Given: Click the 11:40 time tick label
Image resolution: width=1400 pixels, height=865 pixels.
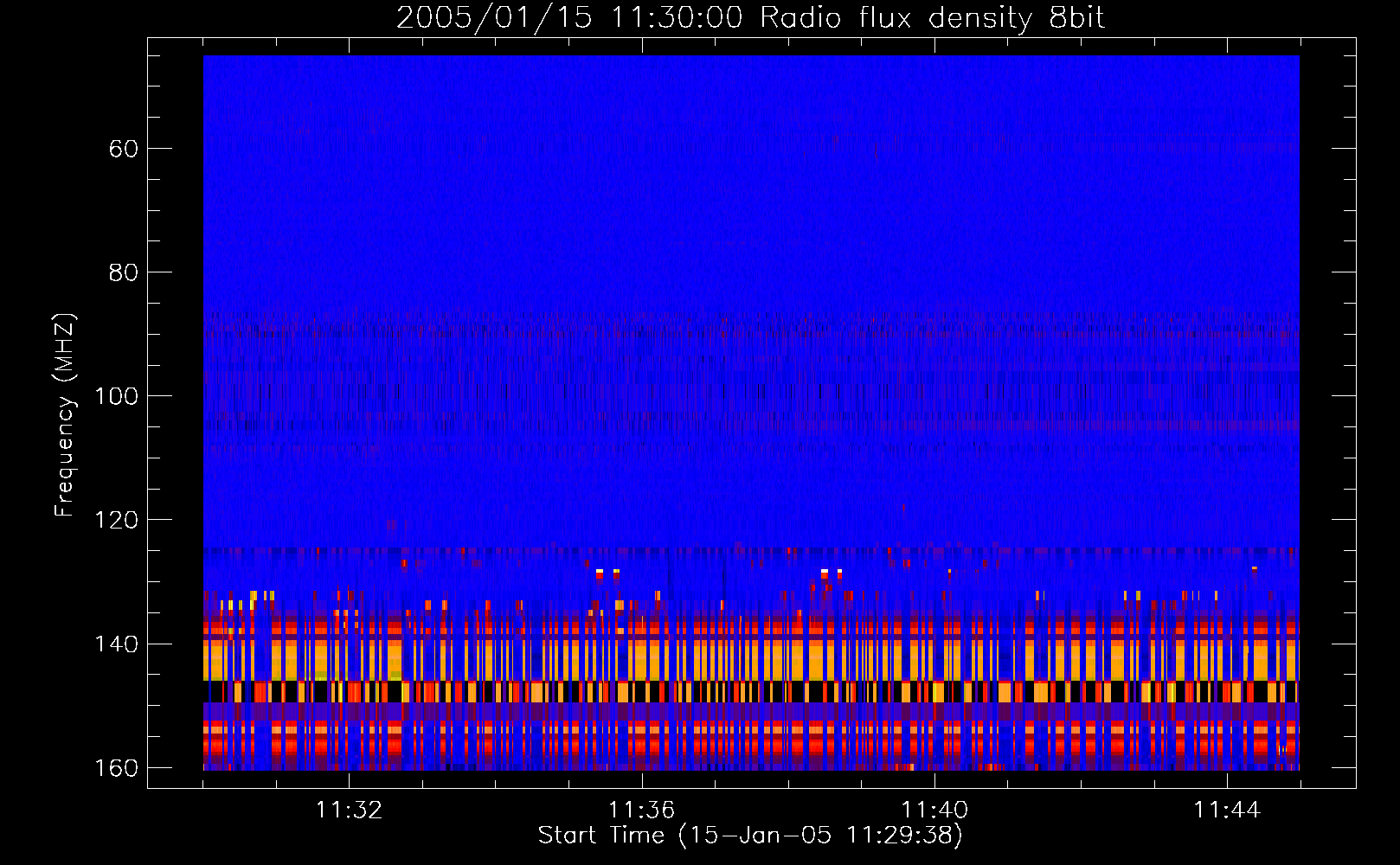Looking at the screenshot, I should pyautogui.click(x=934, y=810).
